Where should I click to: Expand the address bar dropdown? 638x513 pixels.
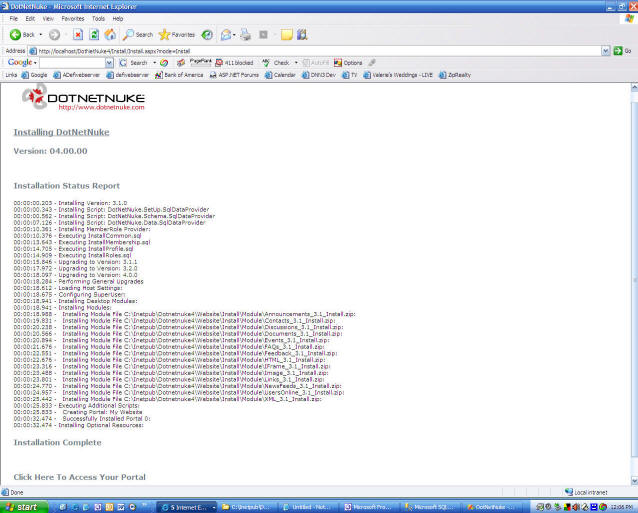[x=605, y=50]
